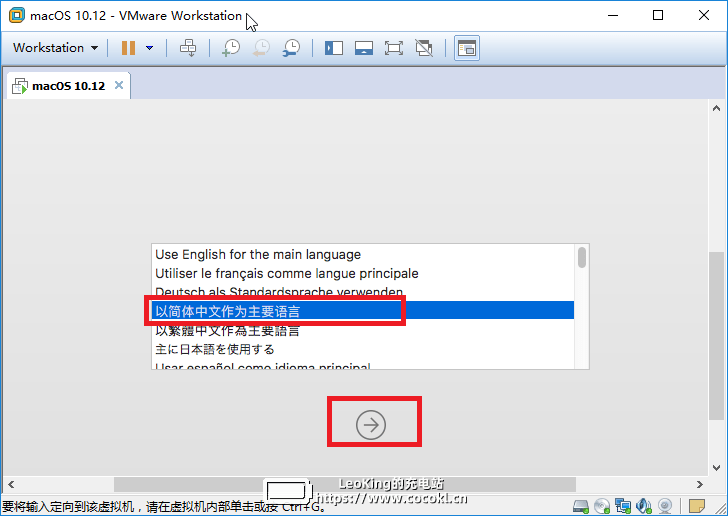The image size is (728, 516).
Task: Click the hard disk status icon
Action: tap(581, 506)
